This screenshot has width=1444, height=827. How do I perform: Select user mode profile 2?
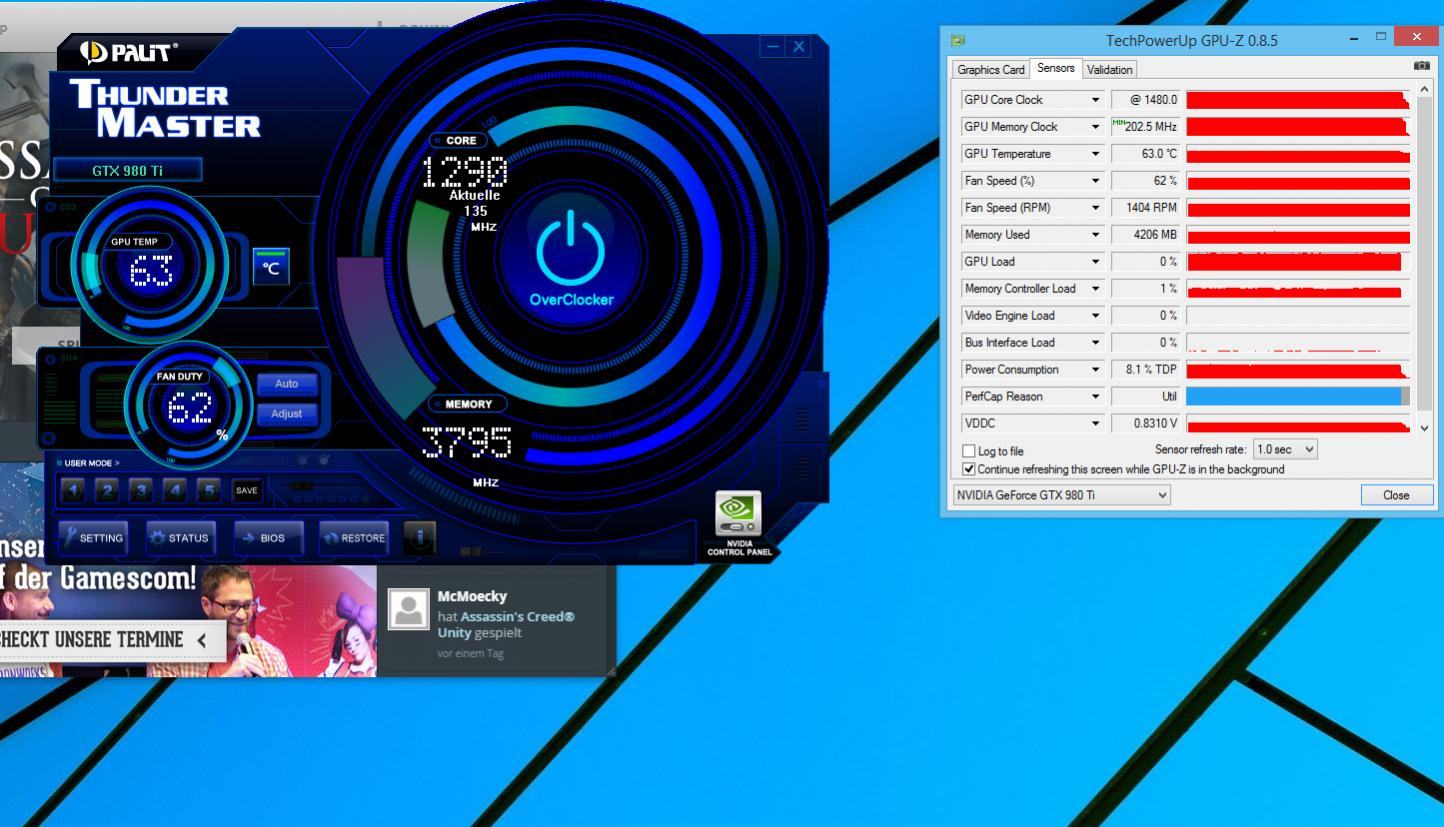106,490
